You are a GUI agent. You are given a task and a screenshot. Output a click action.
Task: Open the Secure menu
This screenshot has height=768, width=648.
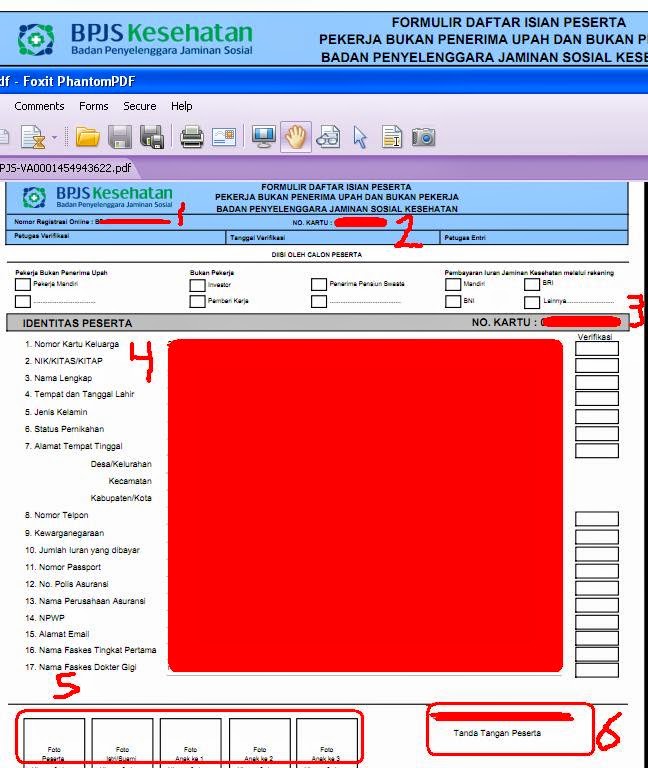click(140, 106)
